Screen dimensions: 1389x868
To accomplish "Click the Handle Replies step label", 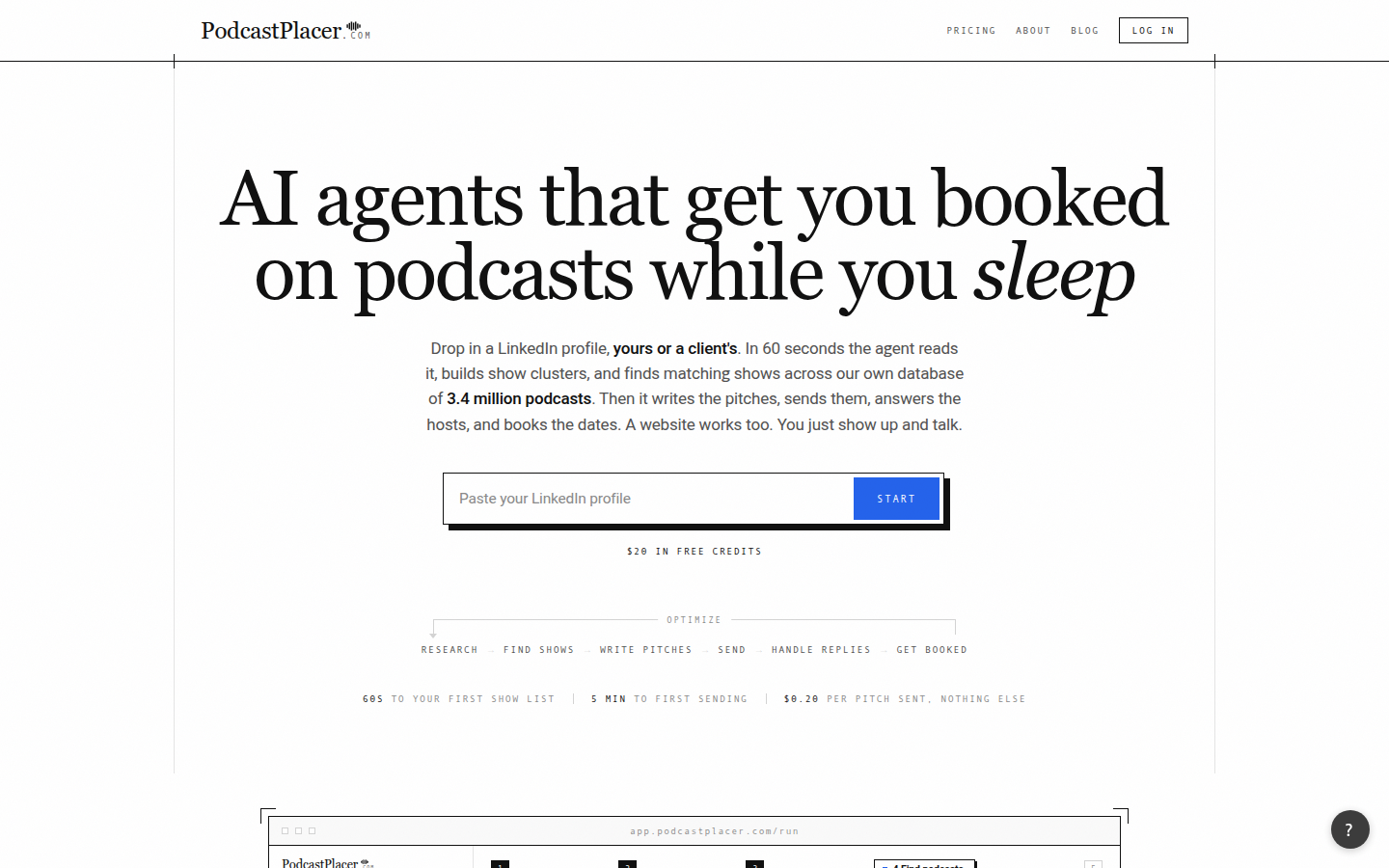I will click(x=821, y=650).
